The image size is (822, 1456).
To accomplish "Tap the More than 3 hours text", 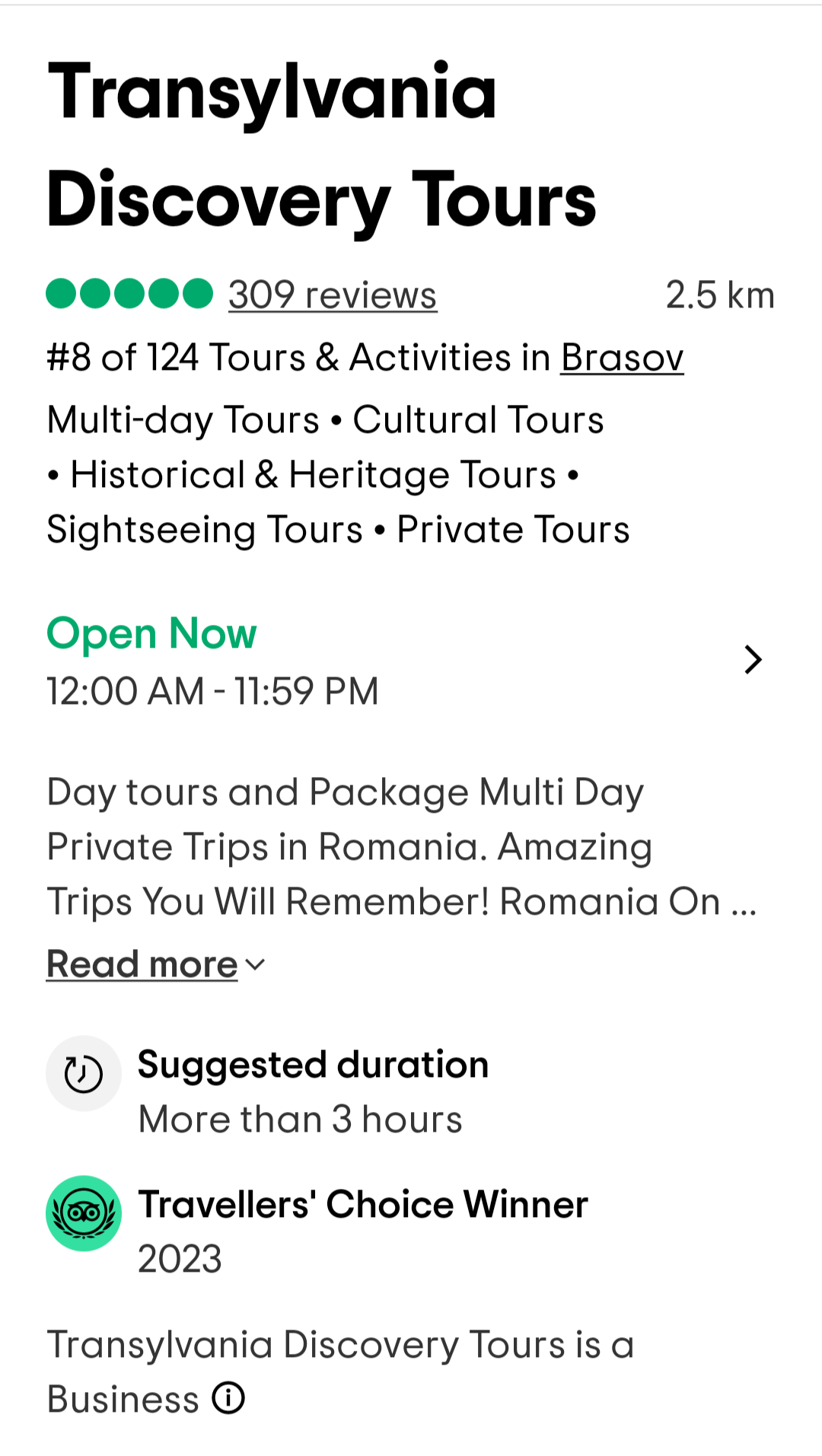I will pyautogui.click(x=301, y=1120).
